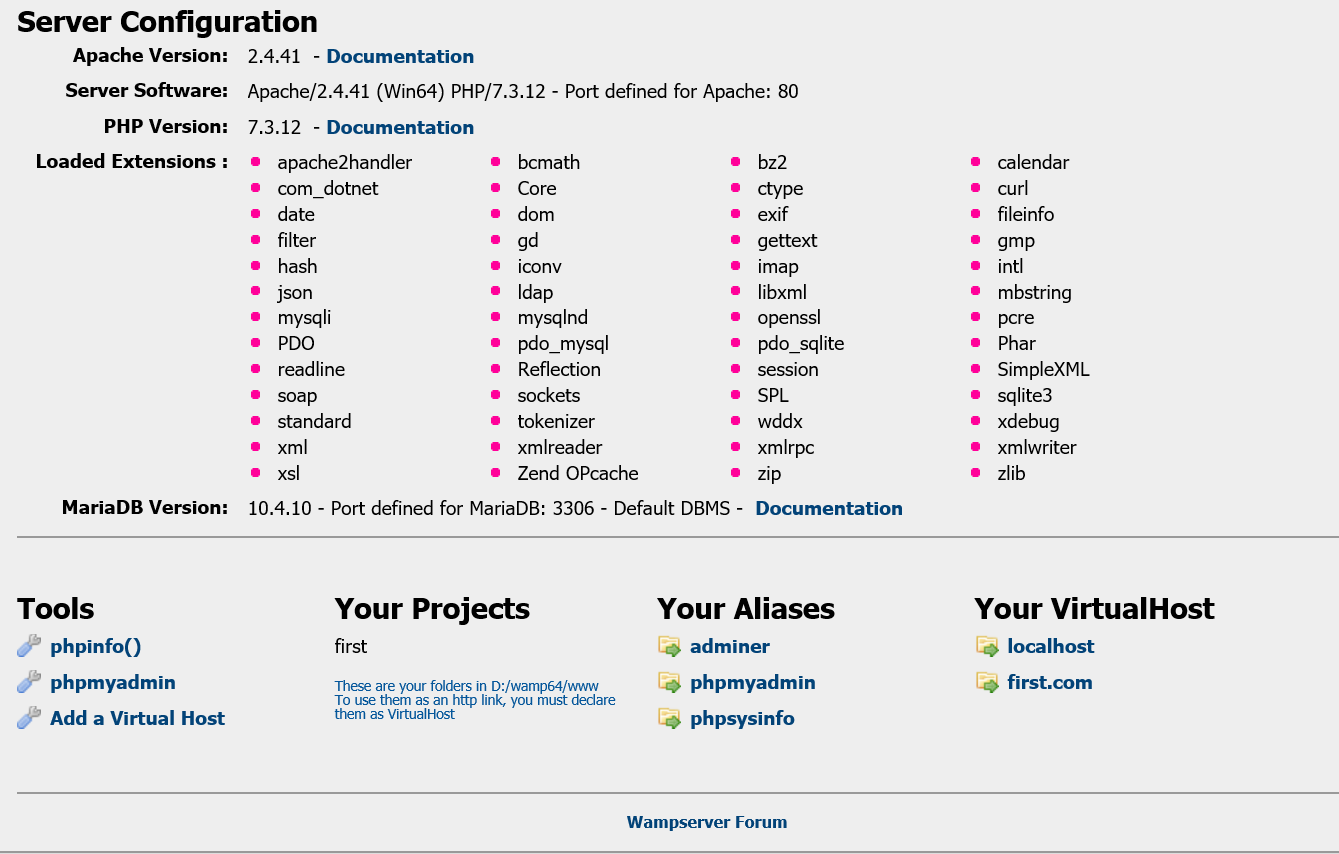This screenshot has height=854, width=1339.
Task: Open the Wampserver Forum link
Action: click(707, 821)
